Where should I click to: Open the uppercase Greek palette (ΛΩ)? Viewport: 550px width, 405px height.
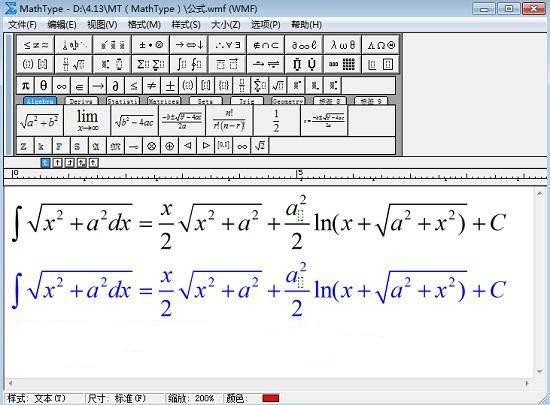coord(381,45)
